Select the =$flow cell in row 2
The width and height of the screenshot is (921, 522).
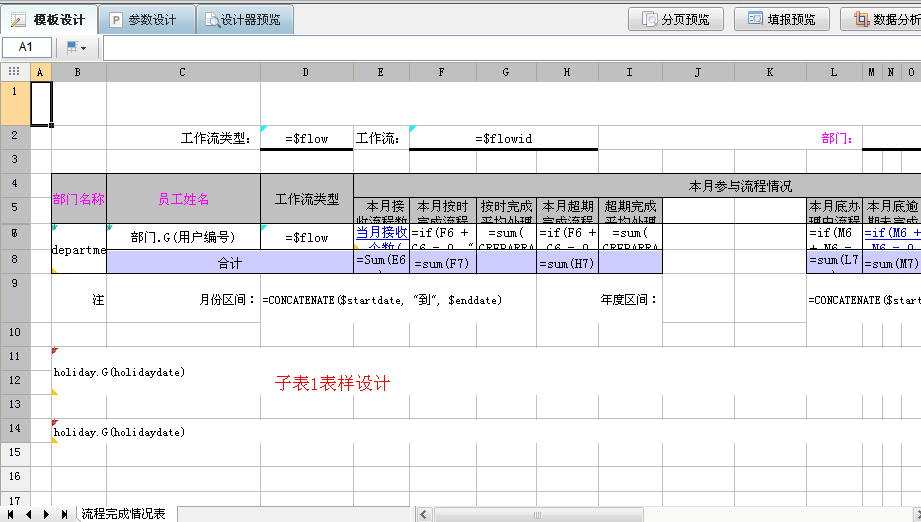pos(306,138)
